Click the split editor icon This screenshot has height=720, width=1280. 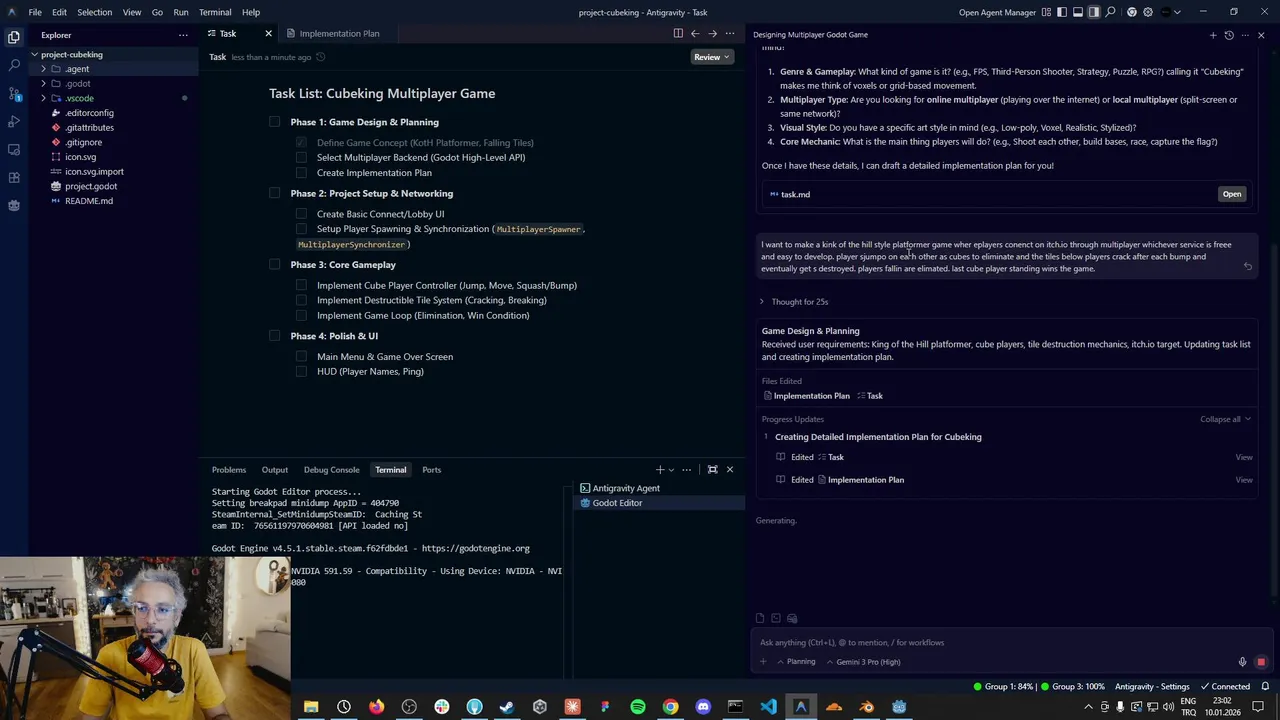click(x=678, y=33)
